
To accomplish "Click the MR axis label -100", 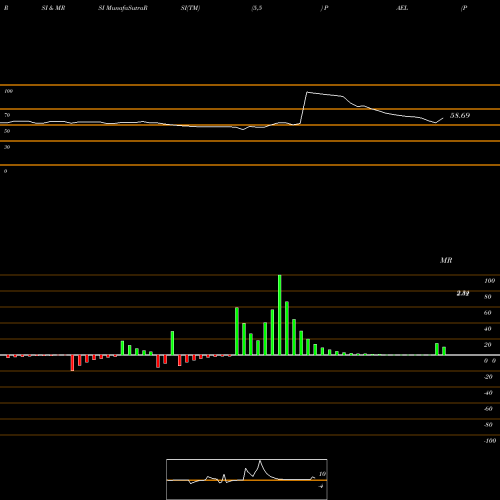I will click(490, 441).
